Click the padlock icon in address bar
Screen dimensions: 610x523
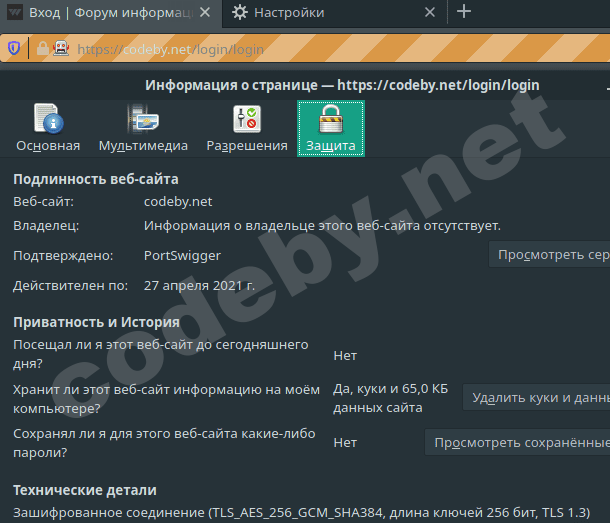tap(43, 48)
